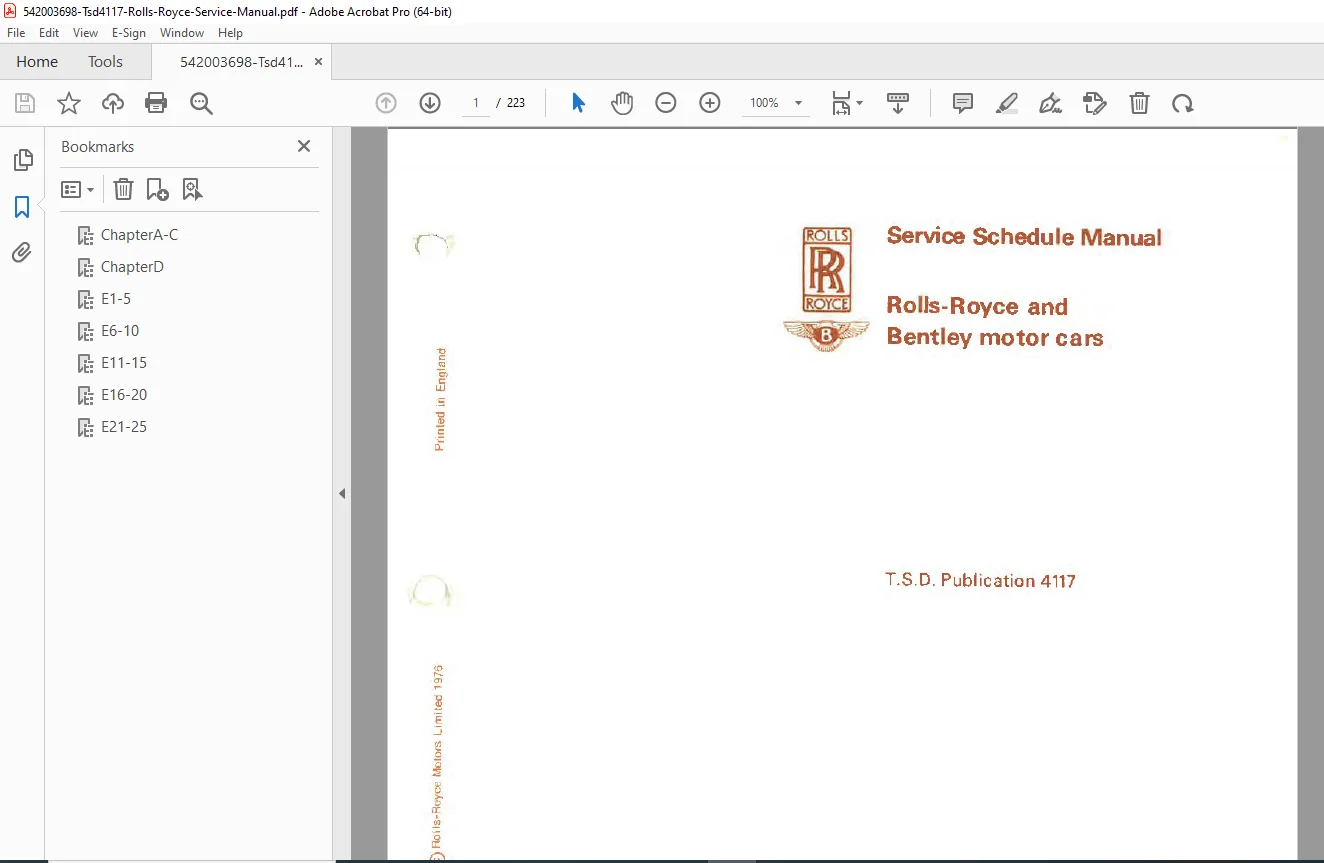The height and width of the screenshot is (863, 1324).
Task: Close the 542003698-Tsd41 document tab
Action: 318,62
